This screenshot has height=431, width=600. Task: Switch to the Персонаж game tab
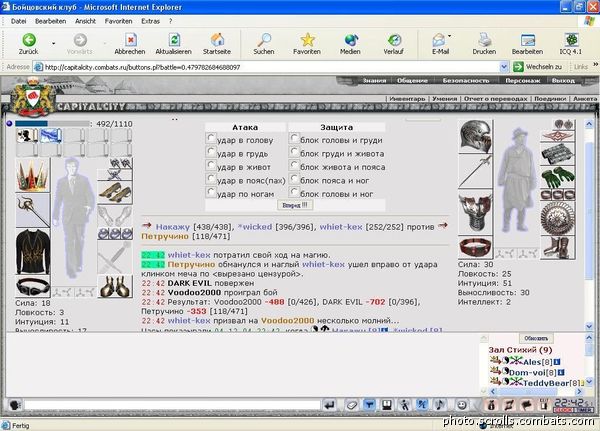(x=523, y=80)
